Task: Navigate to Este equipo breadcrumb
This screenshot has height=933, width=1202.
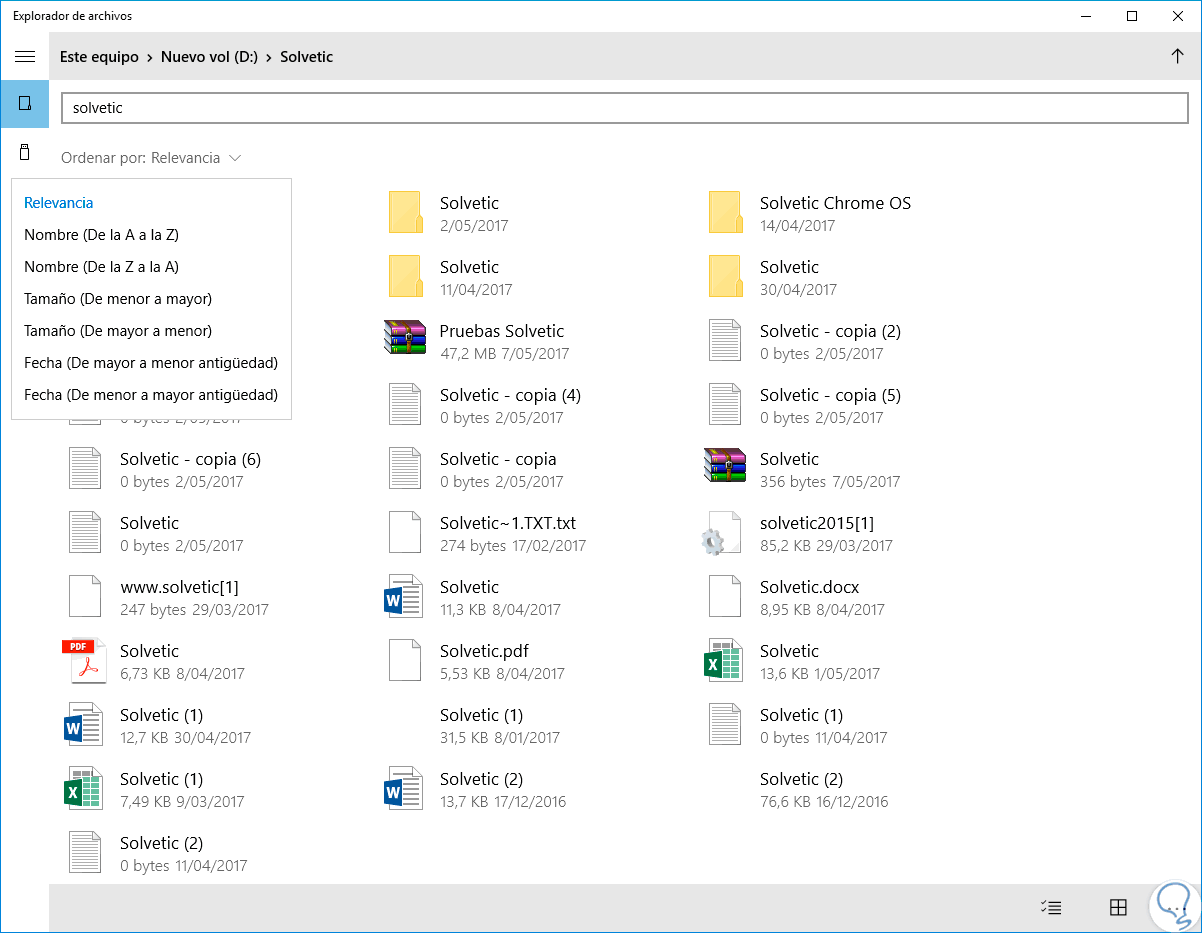Action: 99,57
